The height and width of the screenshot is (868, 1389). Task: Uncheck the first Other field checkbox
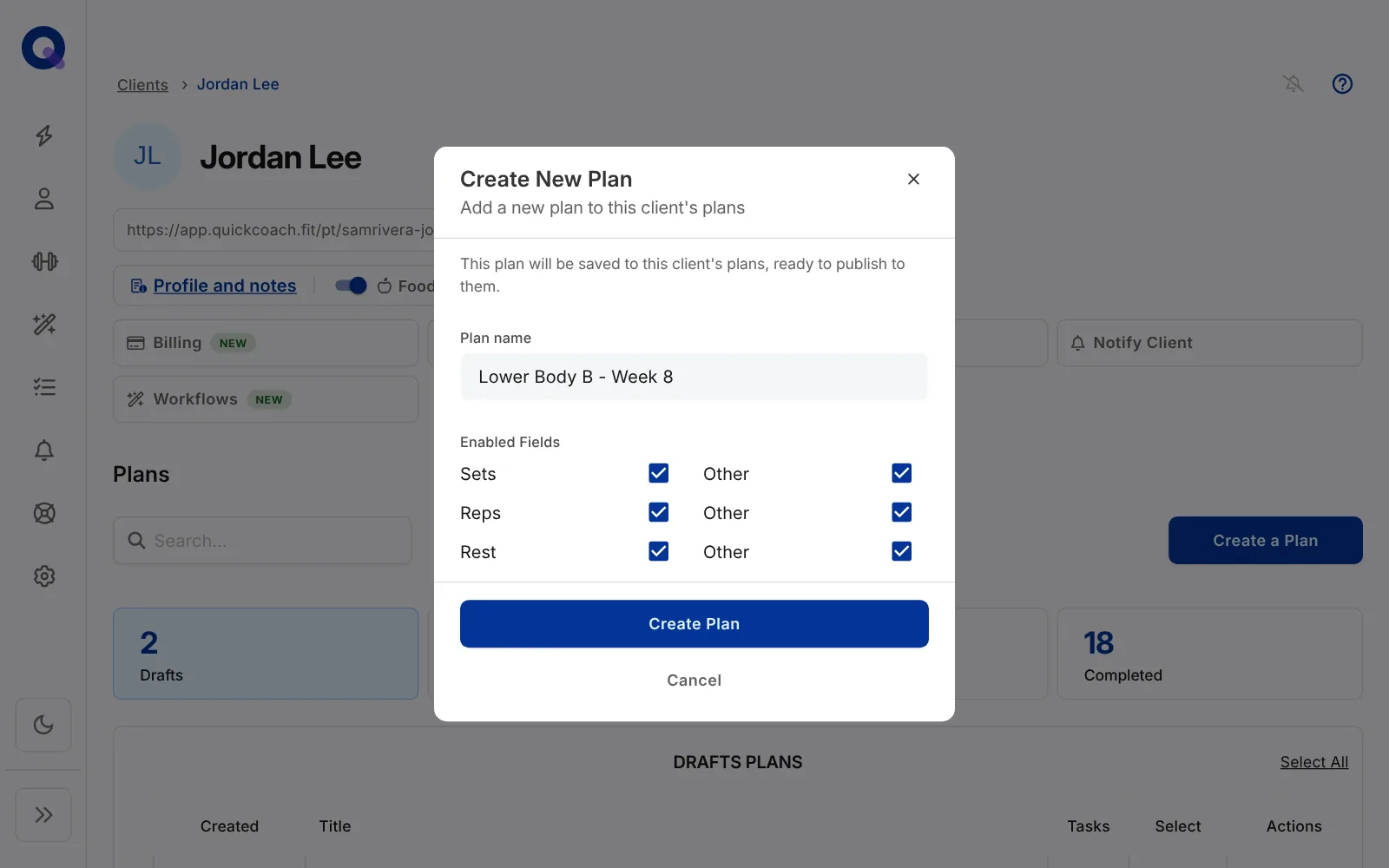click(x=902, y=473)
